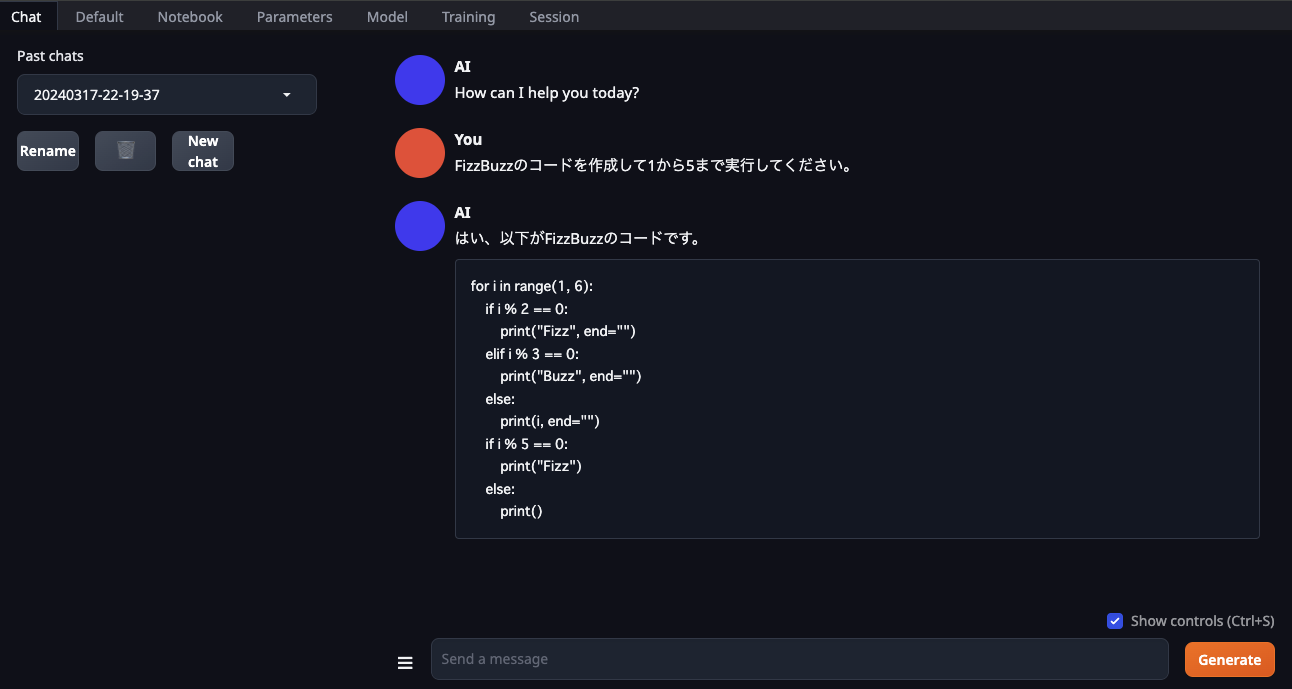Switch to the Default tab
The image size is (1292, 689).
click(x=100, y=16)
